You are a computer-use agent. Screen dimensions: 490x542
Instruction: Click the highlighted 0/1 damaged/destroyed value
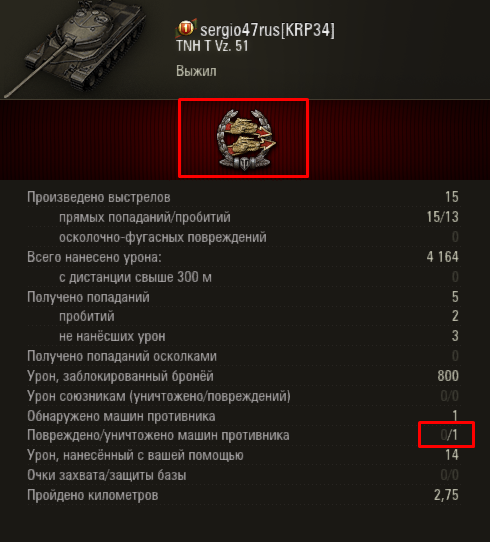(449, 435)
